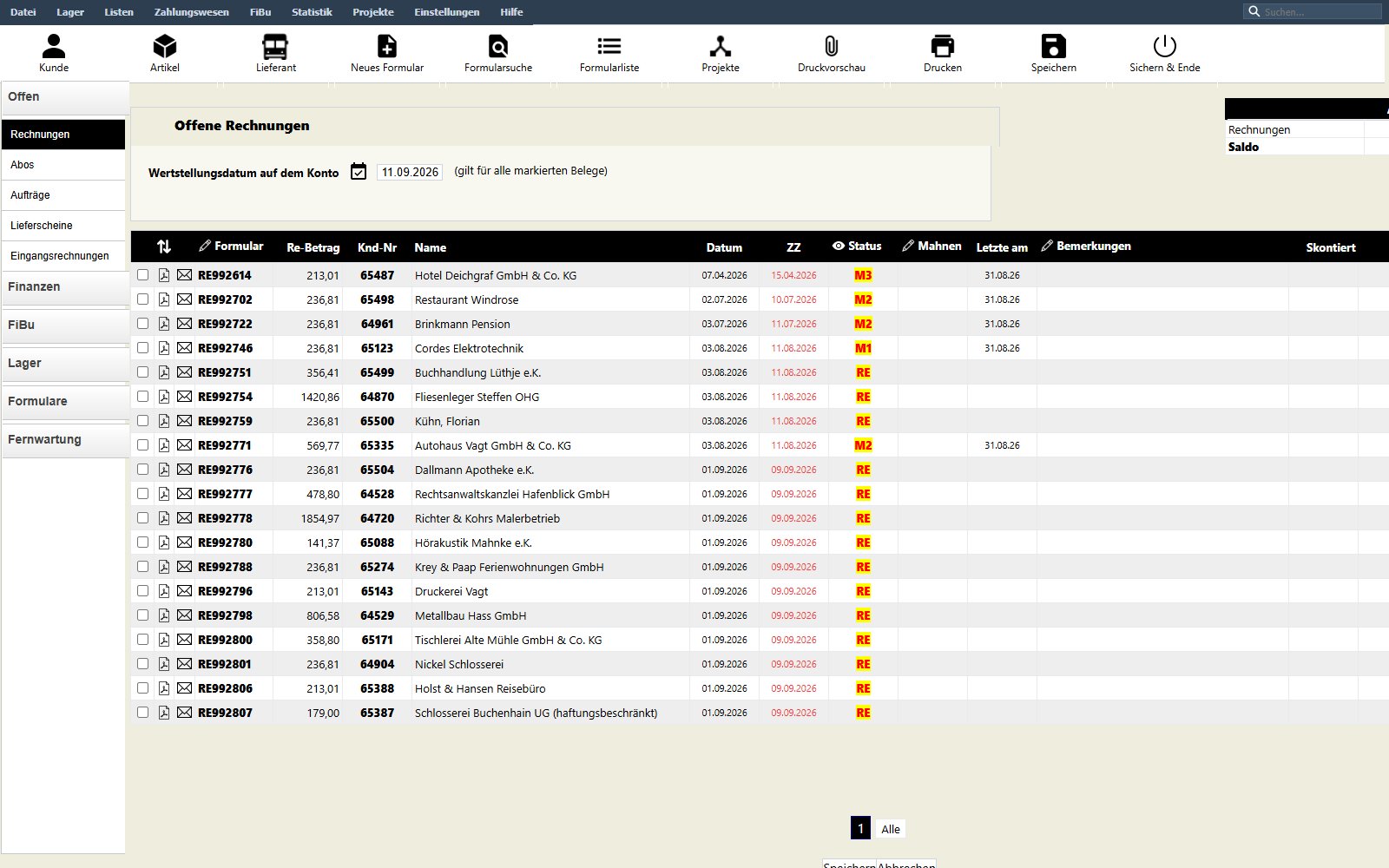1389x868 pixels.
Task: Open the Statistik menu
Action: pos(312,12)
